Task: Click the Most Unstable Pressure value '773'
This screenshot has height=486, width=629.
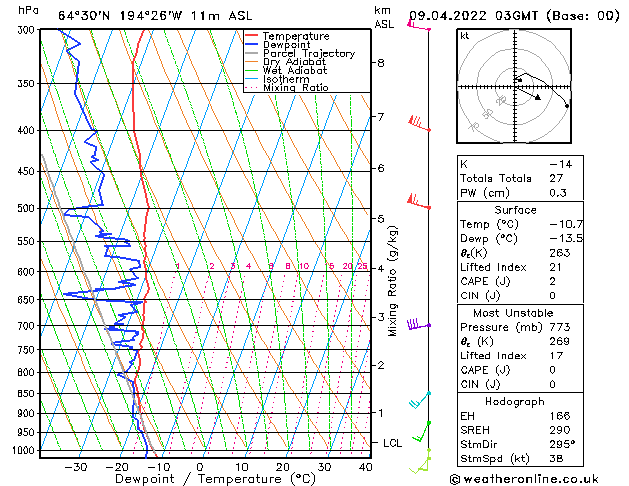Action: click(x=560, y=327)
